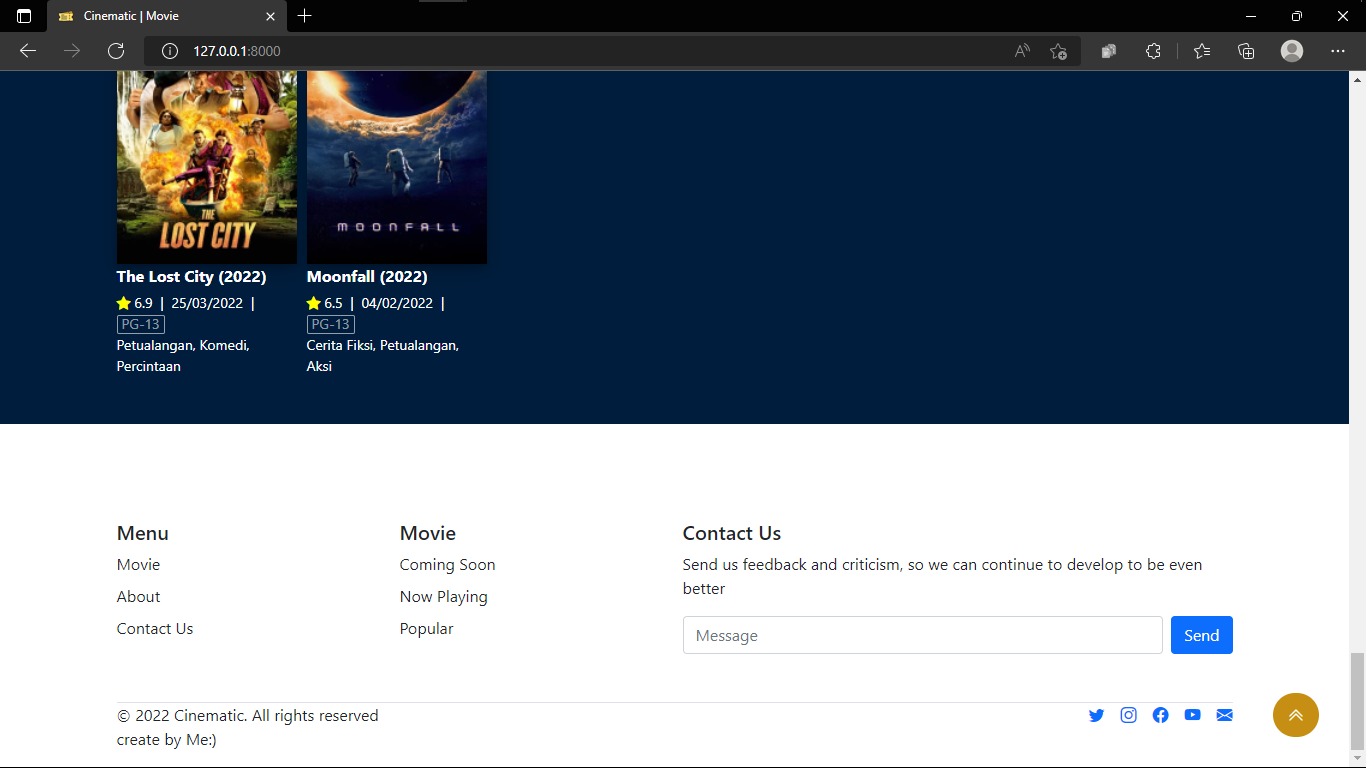Open the browser profile avatar
The width and height of the screenshot is (1366, 768).
(x=1292, y=51)
